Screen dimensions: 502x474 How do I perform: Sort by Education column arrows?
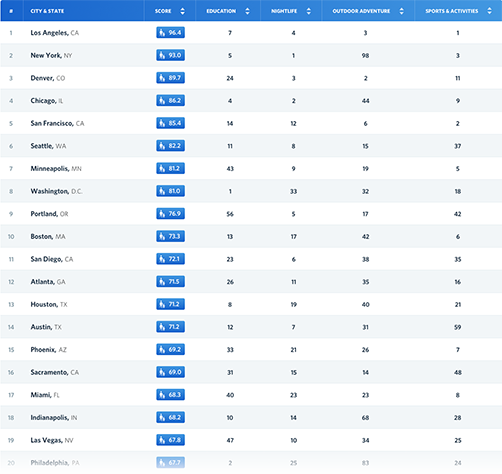point(247,11)
